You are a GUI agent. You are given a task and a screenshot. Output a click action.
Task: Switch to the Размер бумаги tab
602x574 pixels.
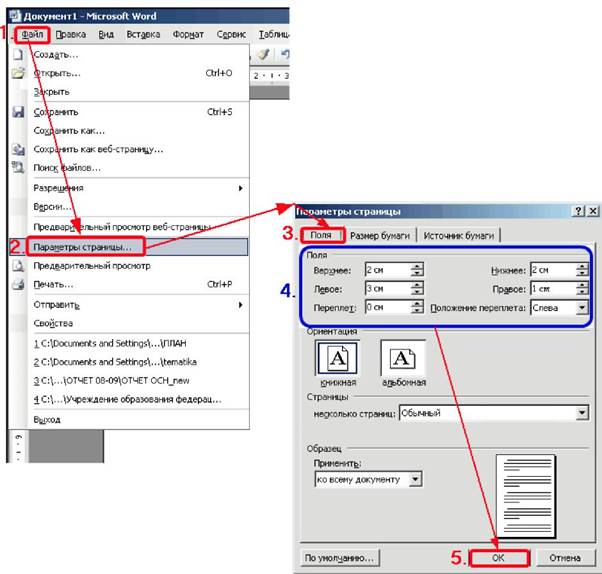[x=380, y=236]
